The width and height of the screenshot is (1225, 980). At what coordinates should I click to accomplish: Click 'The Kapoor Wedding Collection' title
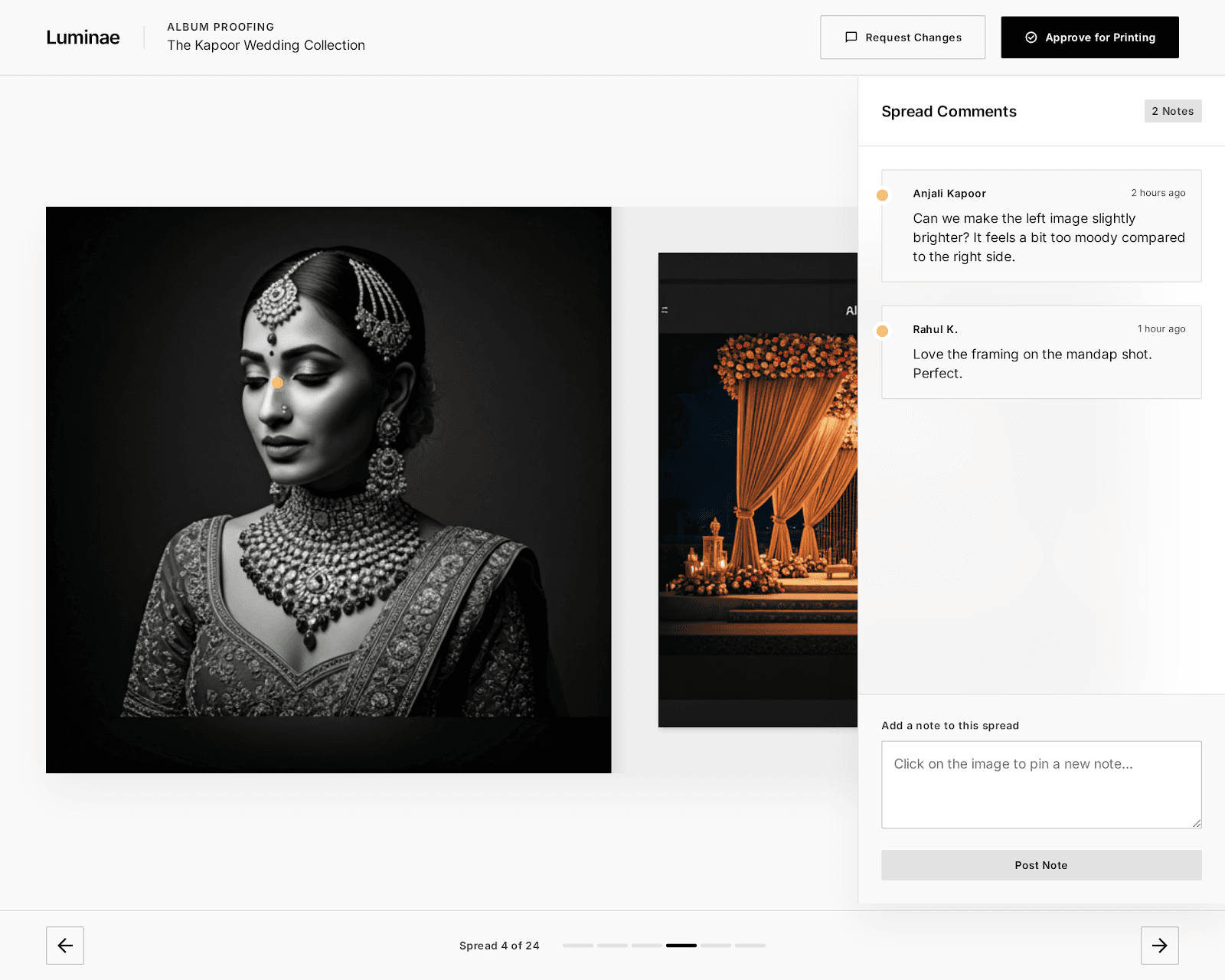click(266, 45)
